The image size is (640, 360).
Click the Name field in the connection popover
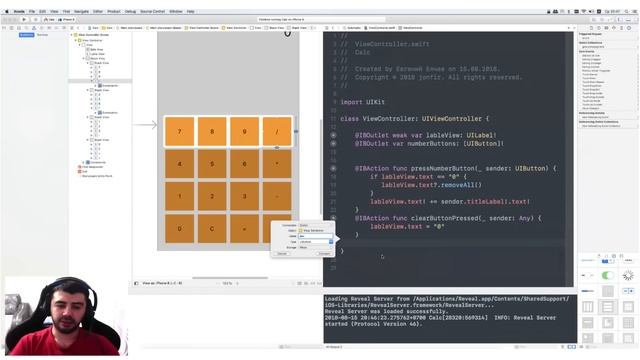[x=315, y=236]
